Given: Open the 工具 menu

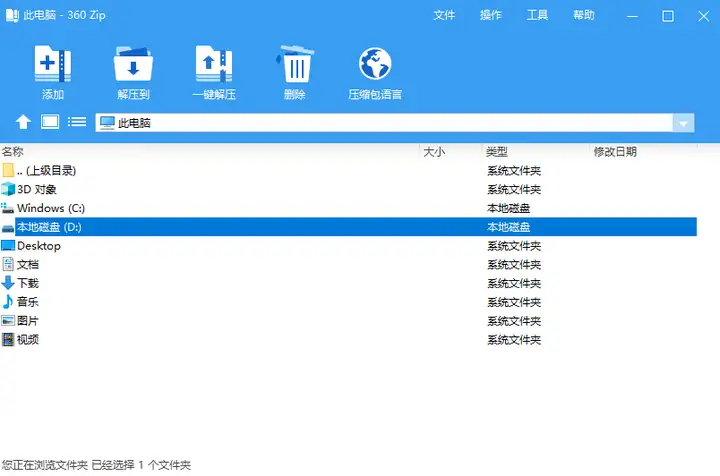Looking at the screenshot, I should tap(537, 15).
